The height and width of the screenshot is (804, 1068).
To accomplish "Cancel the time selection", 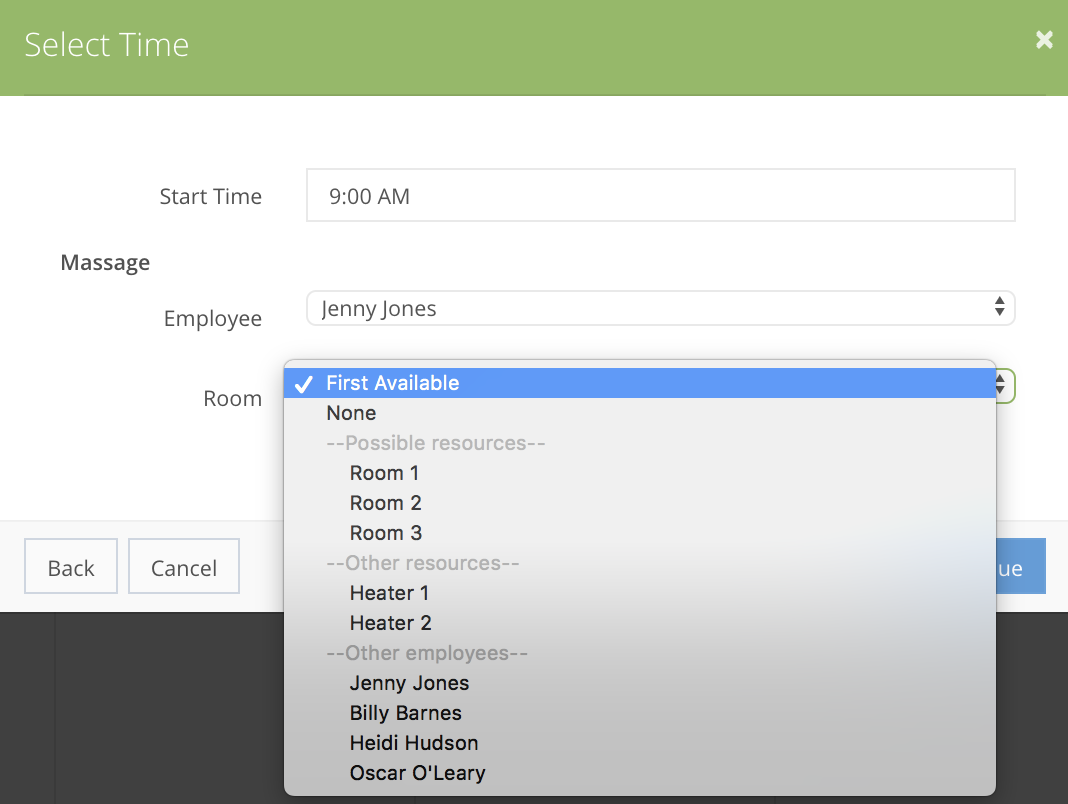I will click(183, 566).
